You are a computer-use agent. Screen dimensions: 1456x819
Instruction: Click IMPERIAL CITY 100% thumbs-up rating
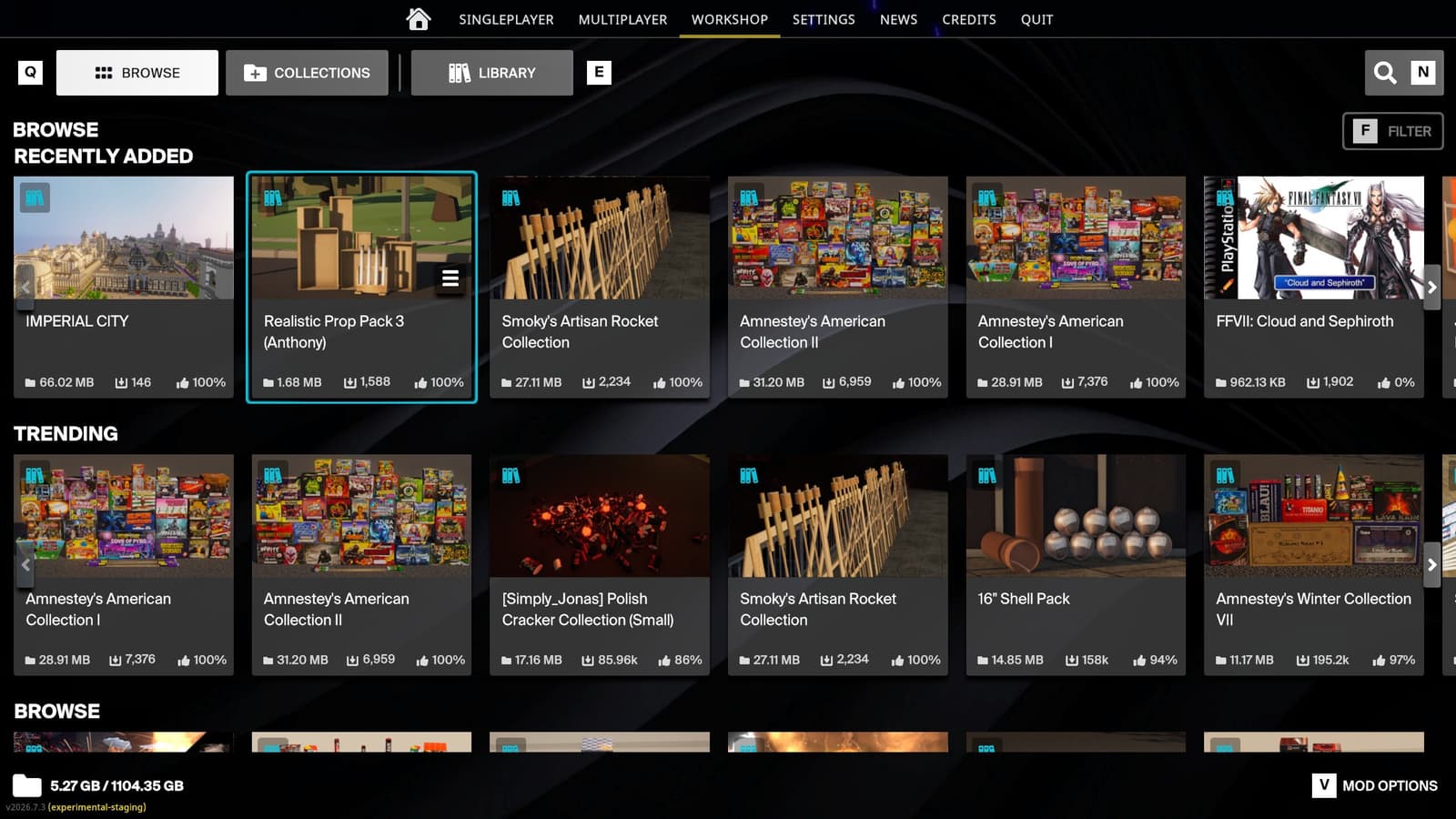pyautogui.click(x=200, y=382)
